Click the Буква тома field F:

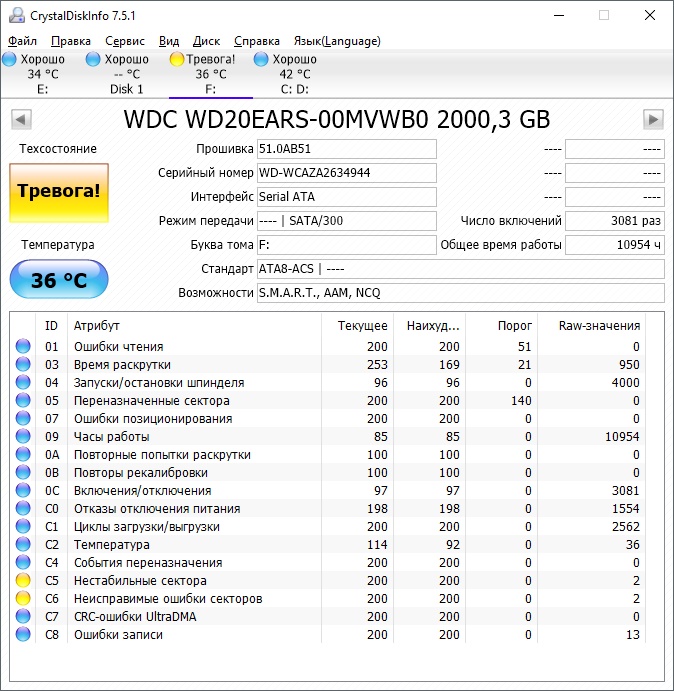[x=346, y=245]
